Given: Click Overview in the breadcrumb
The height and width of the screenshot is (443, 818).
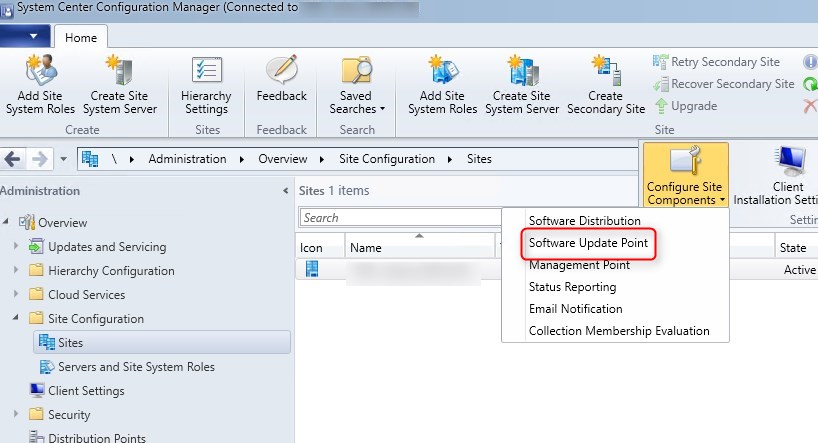Looking at the screenshot, I should 283,159.
